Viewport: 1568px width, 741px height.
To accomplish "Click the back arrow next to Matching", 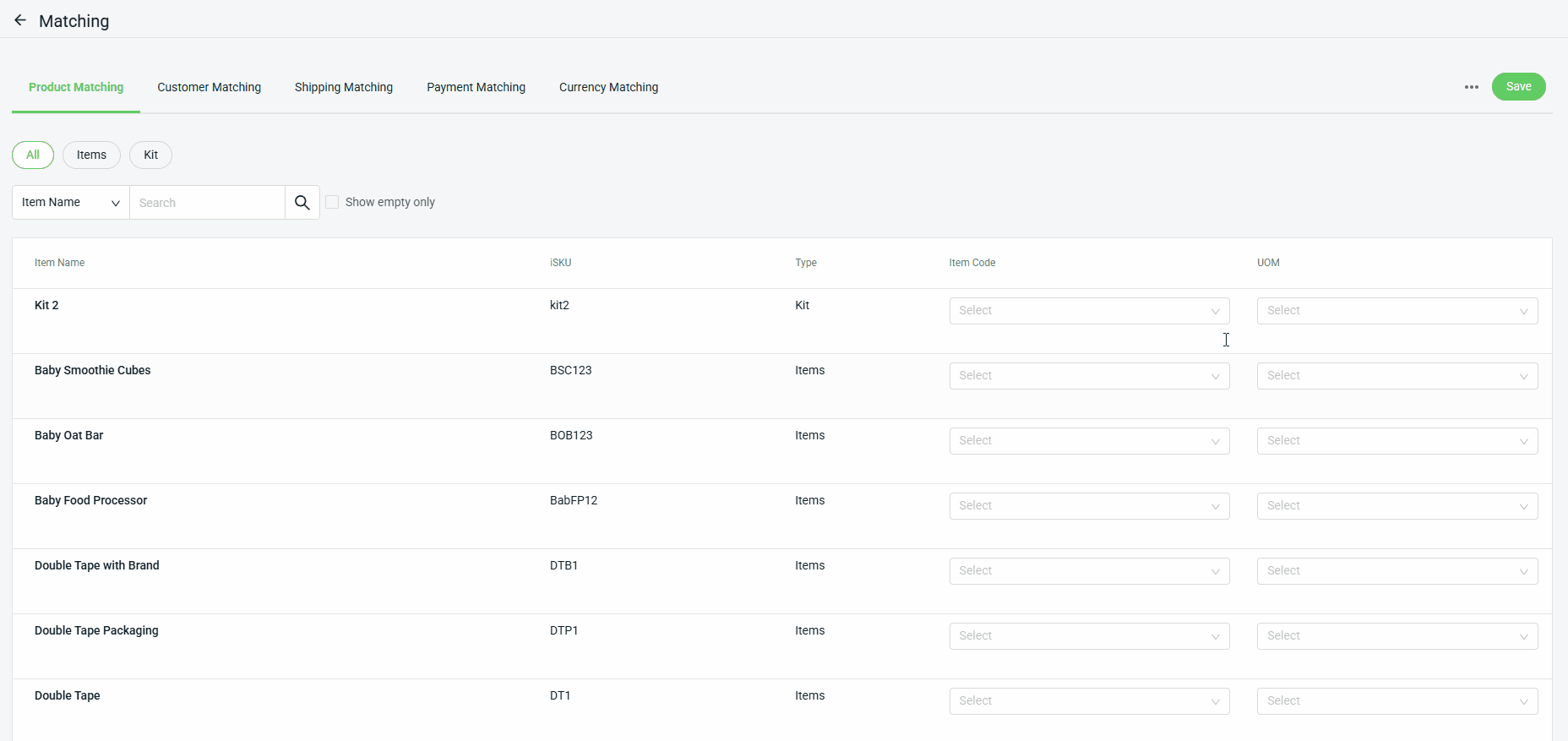I will coord(20,20).
